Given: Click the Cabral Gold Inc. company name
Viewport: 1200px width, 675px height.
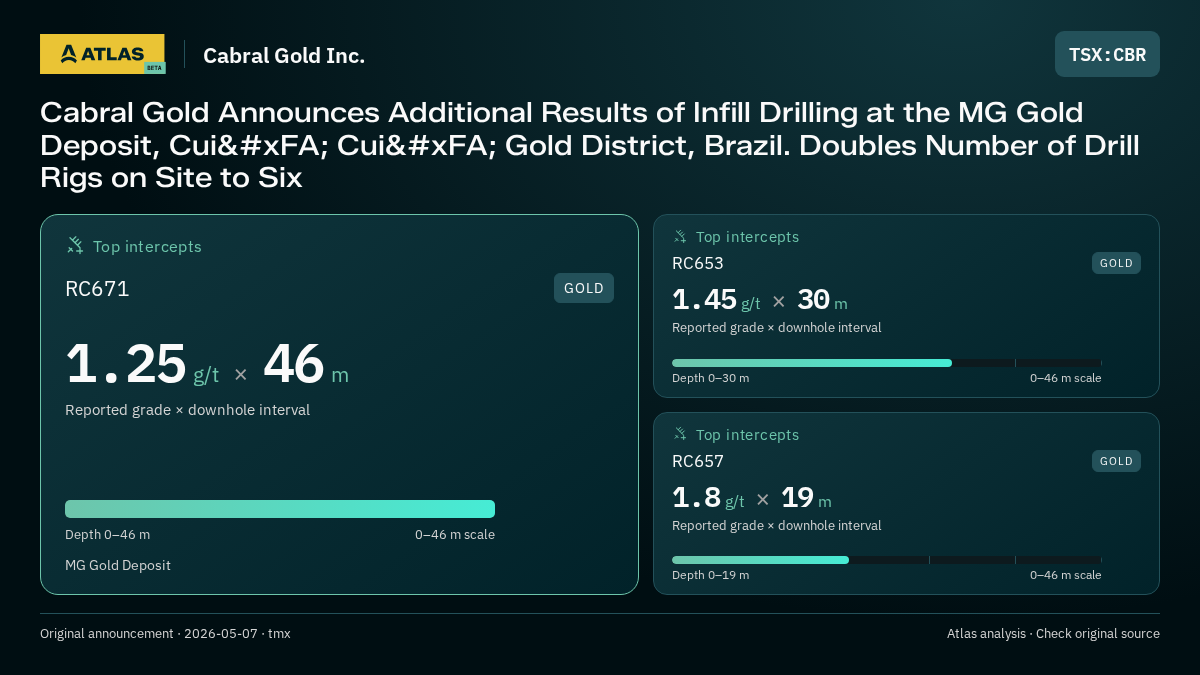Looking at the screenshot, I should [x=284, y=55].
